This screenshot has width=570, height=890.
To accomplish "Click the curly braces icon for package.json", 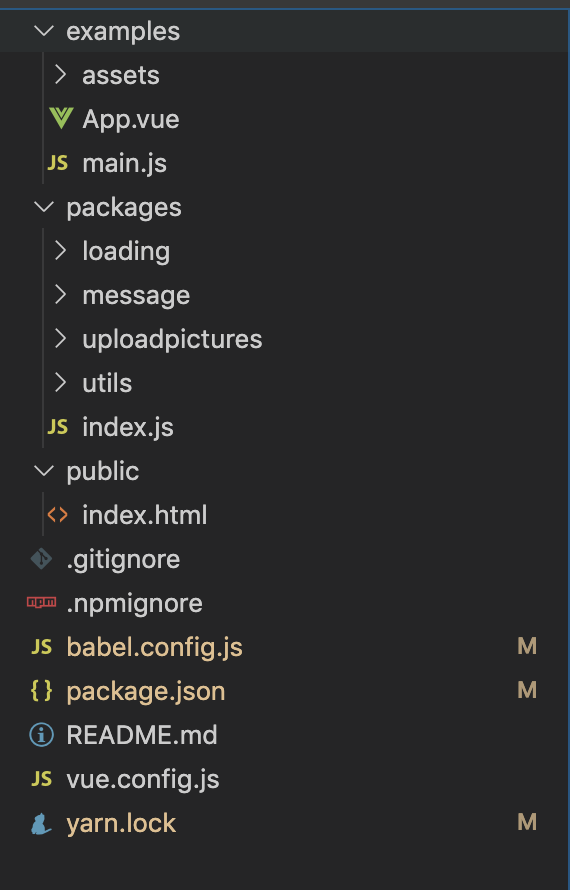I will tap(41, 691).
